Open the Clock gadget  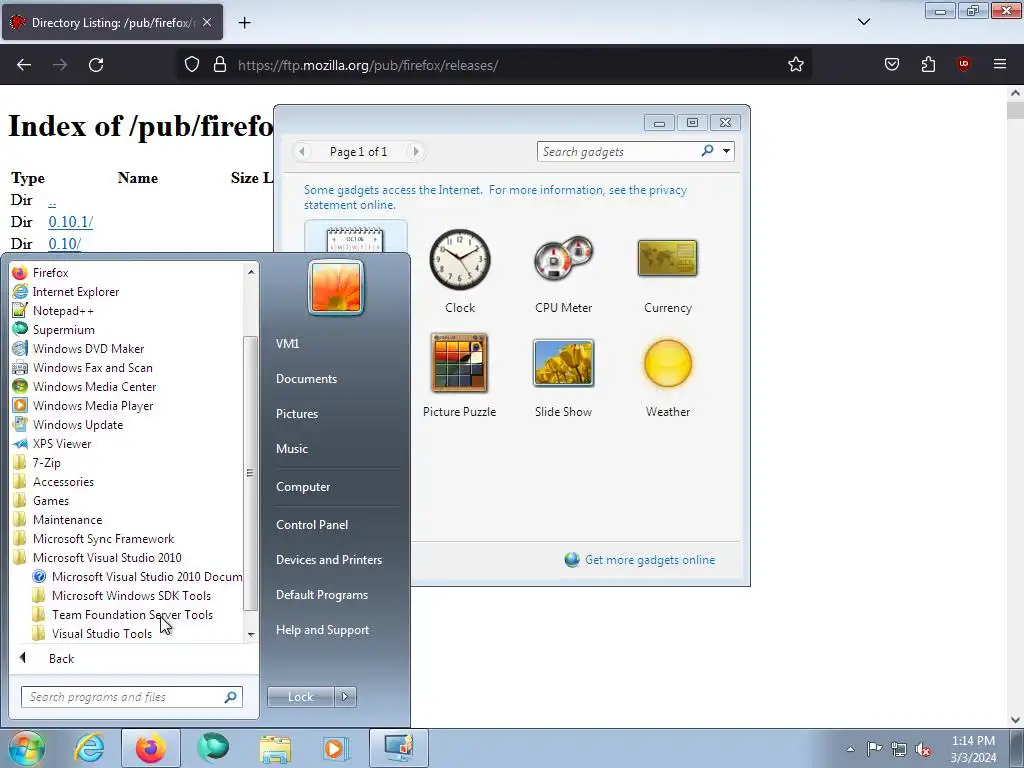point(460,271)
